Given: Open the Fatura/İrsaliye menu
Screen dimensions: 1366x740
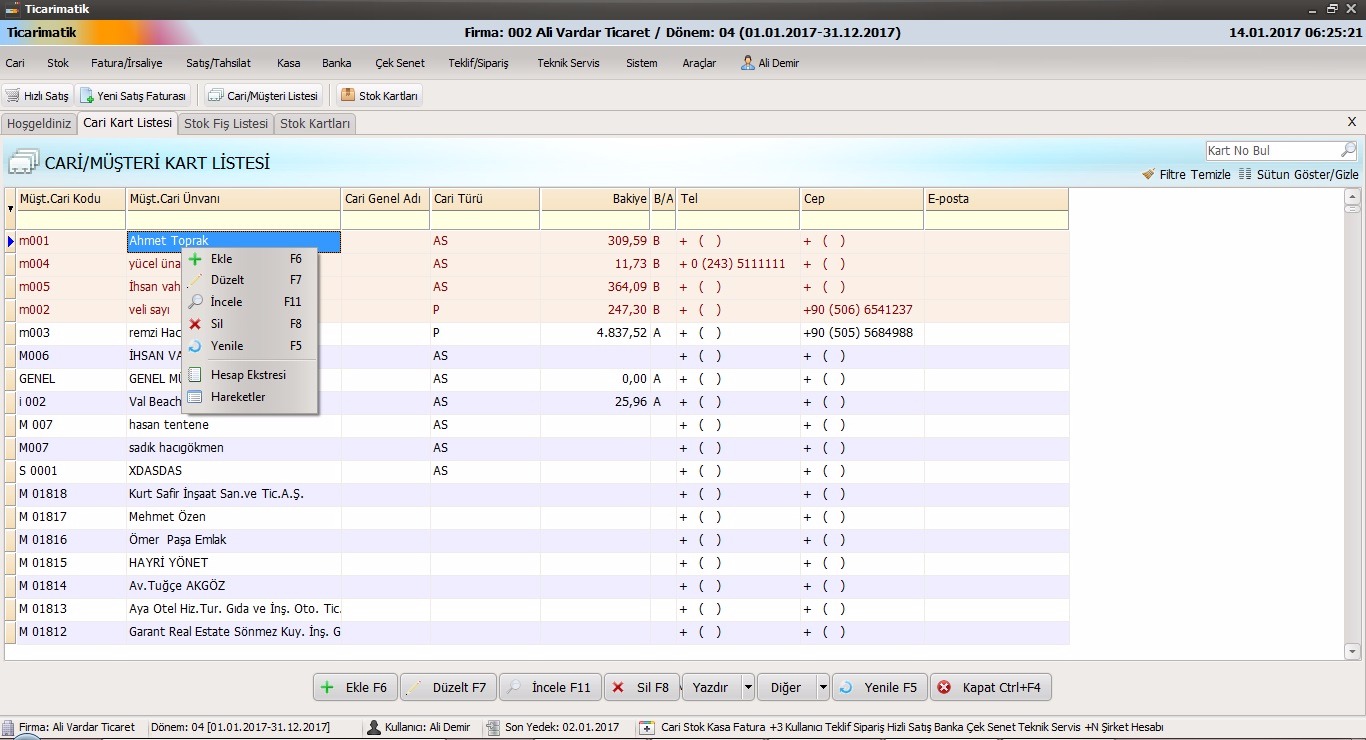Looking at the screenshot, I should point(126,63).
